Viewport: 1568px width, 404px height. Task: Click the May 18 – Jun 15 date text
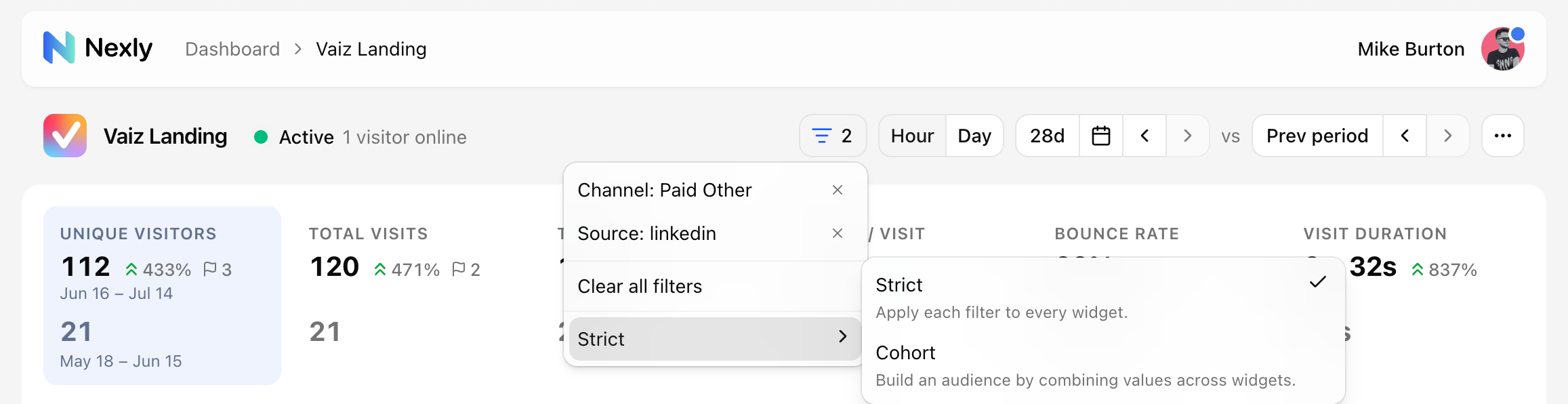(121, 361)
